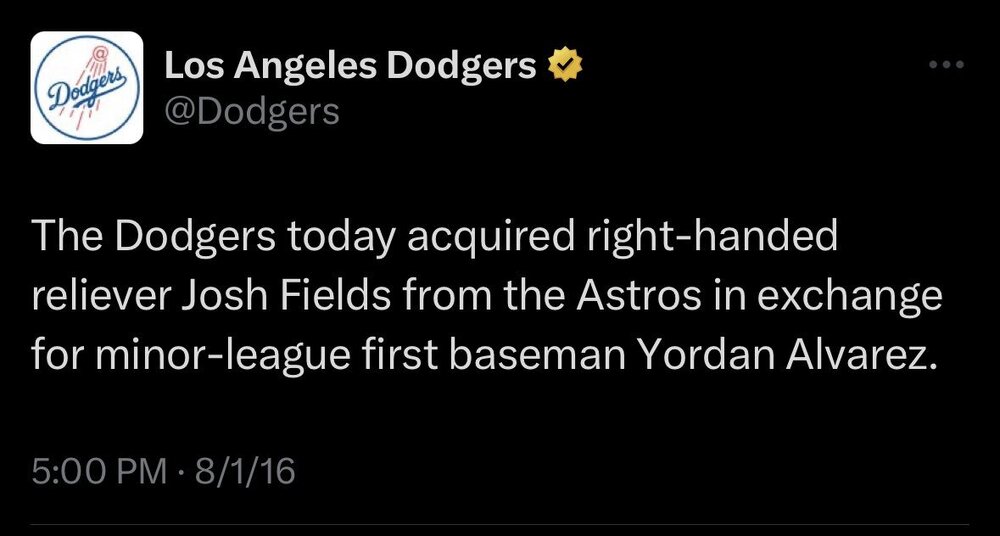1000x536 pixels.
Task: Open the three-dot more options menu
Action: pyautogui.click(x=946, y=66)
